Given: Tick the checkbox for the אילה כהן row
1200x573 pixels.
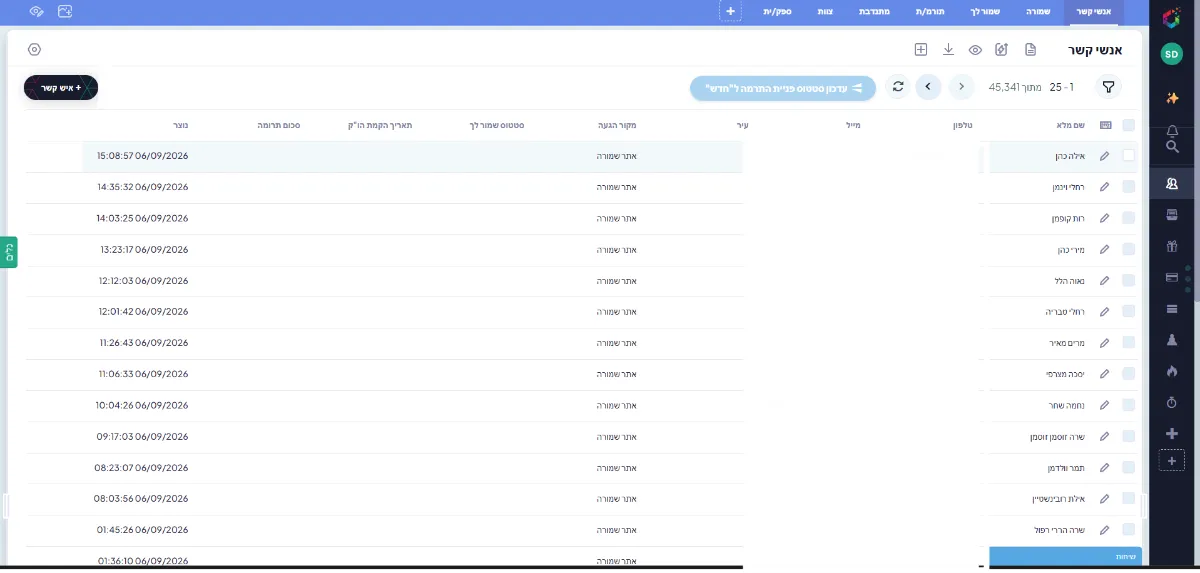Looking at the screenshot, I should click(x=1129, y=155).
